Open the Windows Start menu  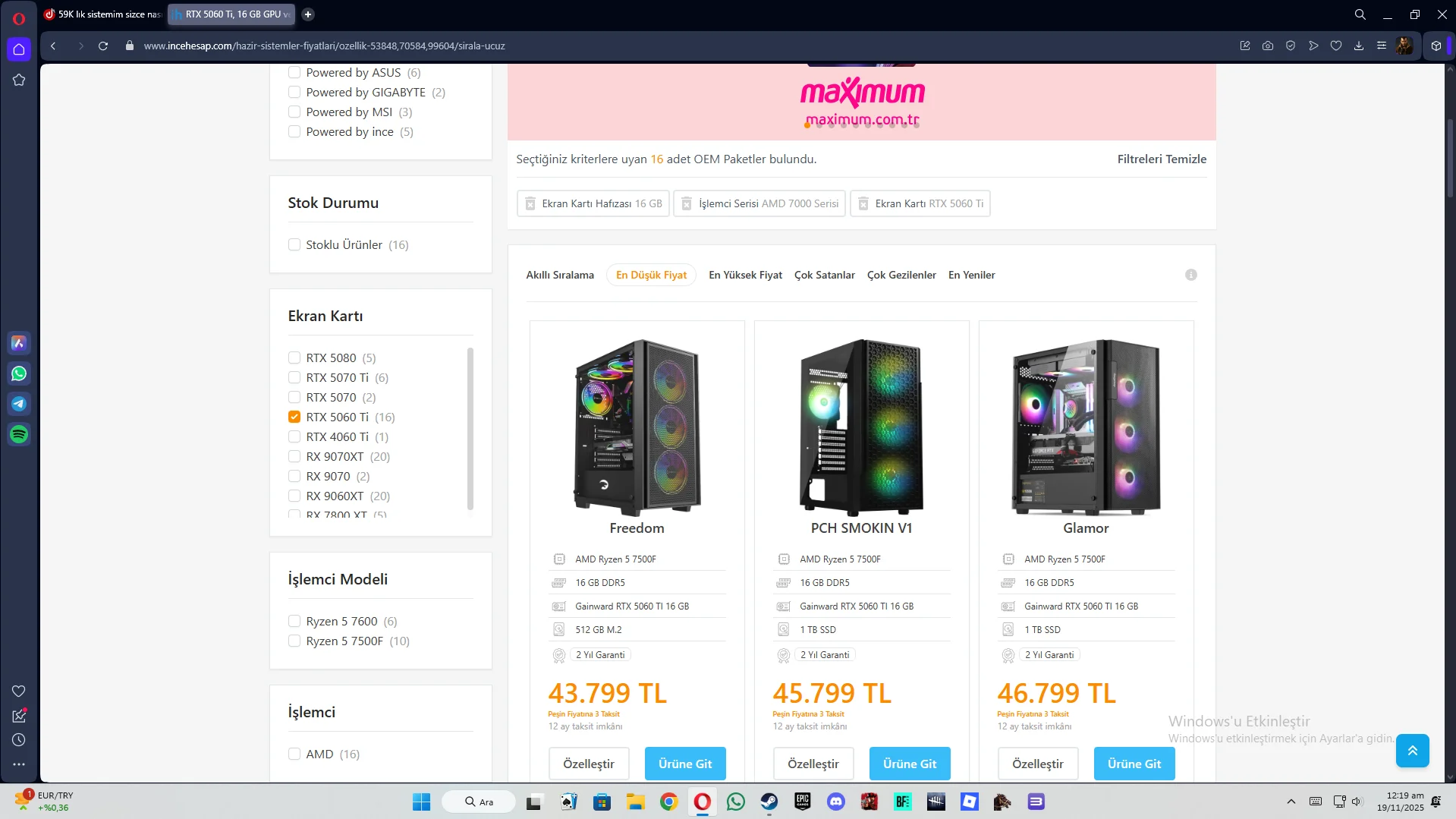click(x=421, y=802)
